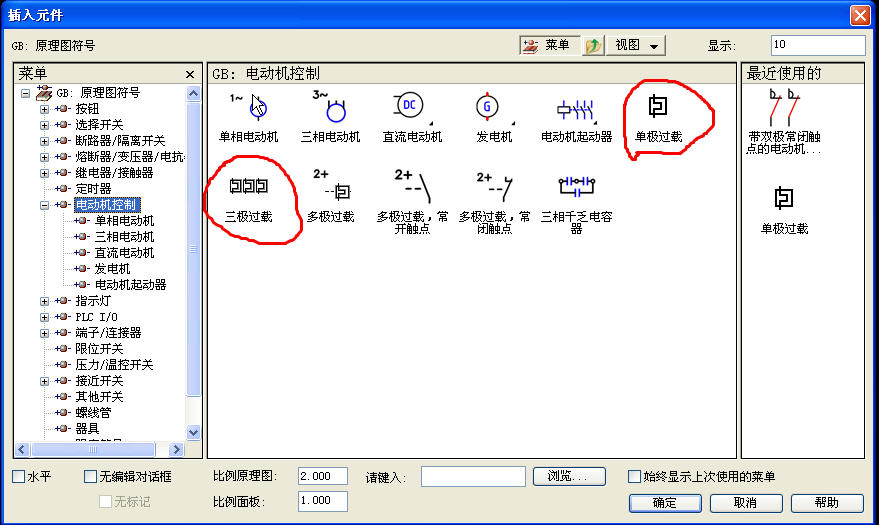
Task: Click the 取消 button
Action: point(746,503)
